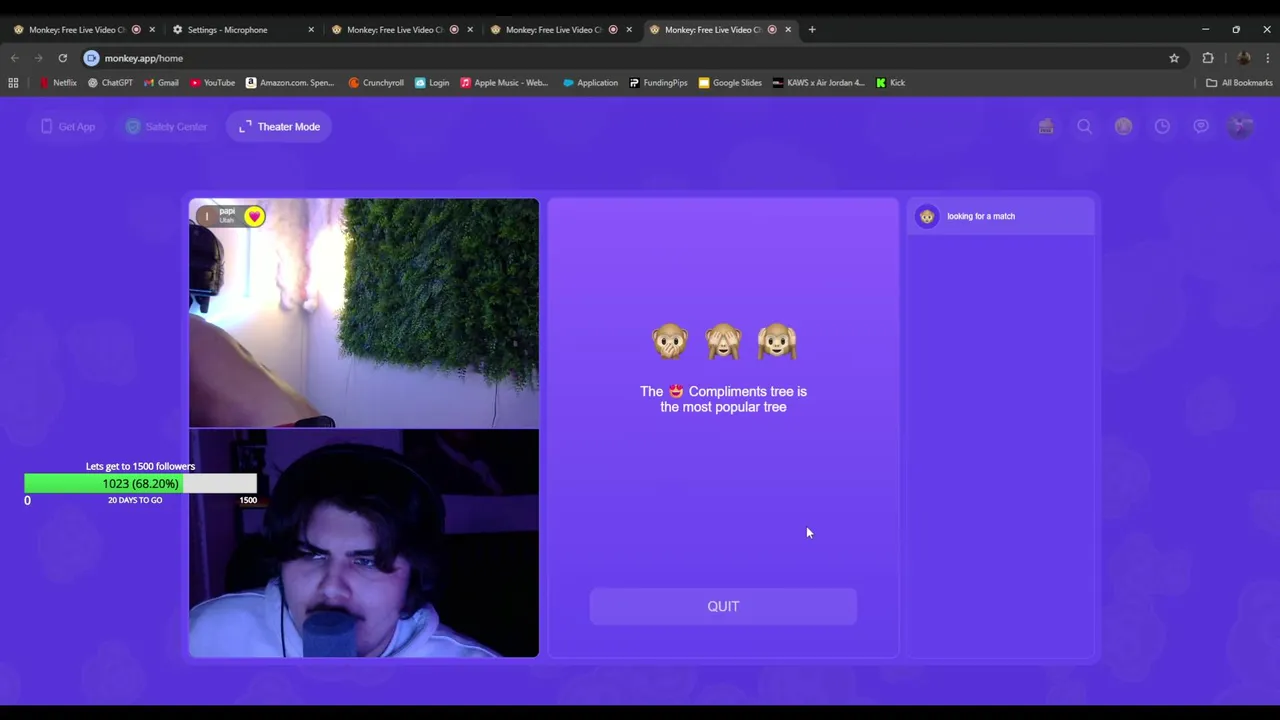Bookmark this page with the star icon
The width and height of the screenshot is (1280, 720).
(1174, 58)
